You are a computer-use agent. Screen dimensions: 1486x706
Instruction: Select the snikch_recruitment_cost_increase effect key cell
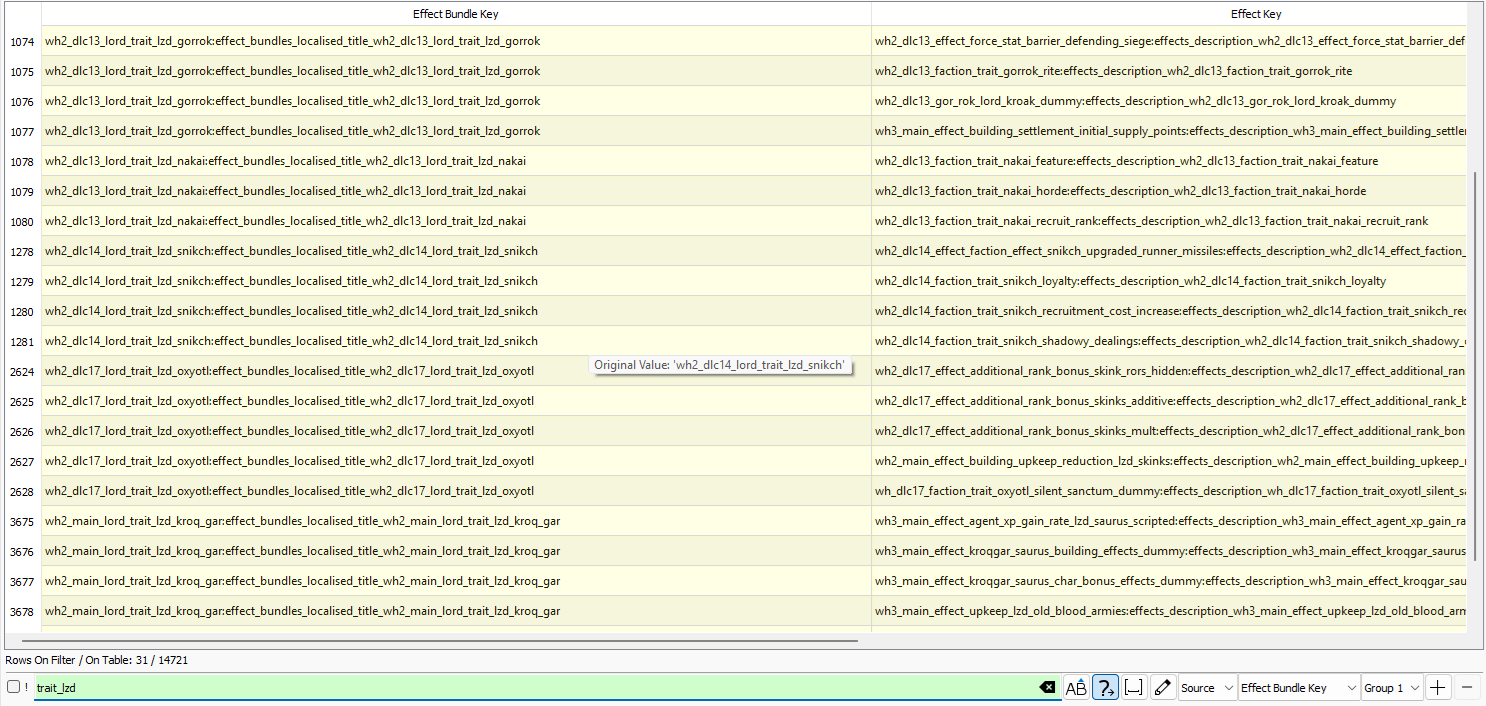[1168, 311]
